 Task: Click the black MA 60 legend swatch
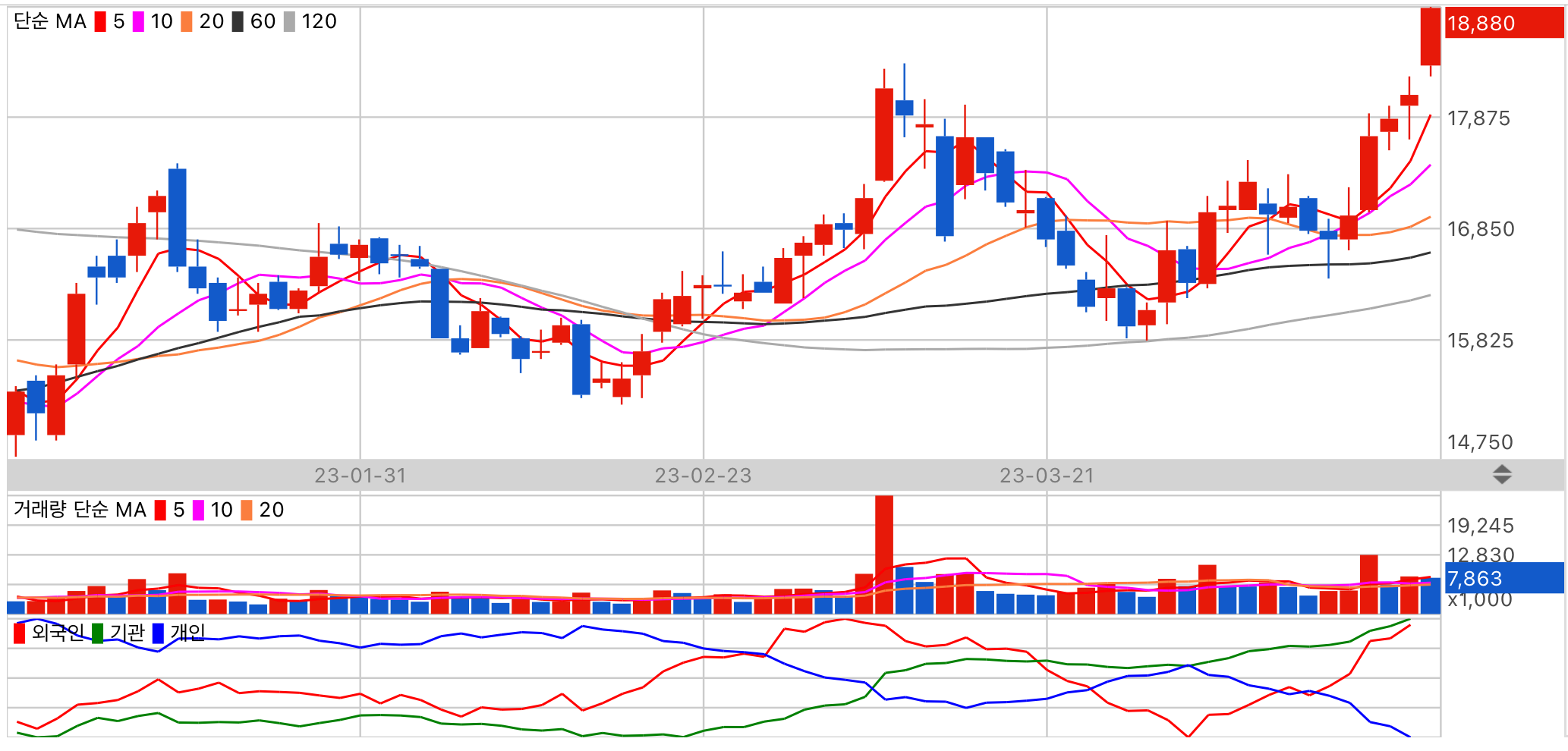coord(238,21)
